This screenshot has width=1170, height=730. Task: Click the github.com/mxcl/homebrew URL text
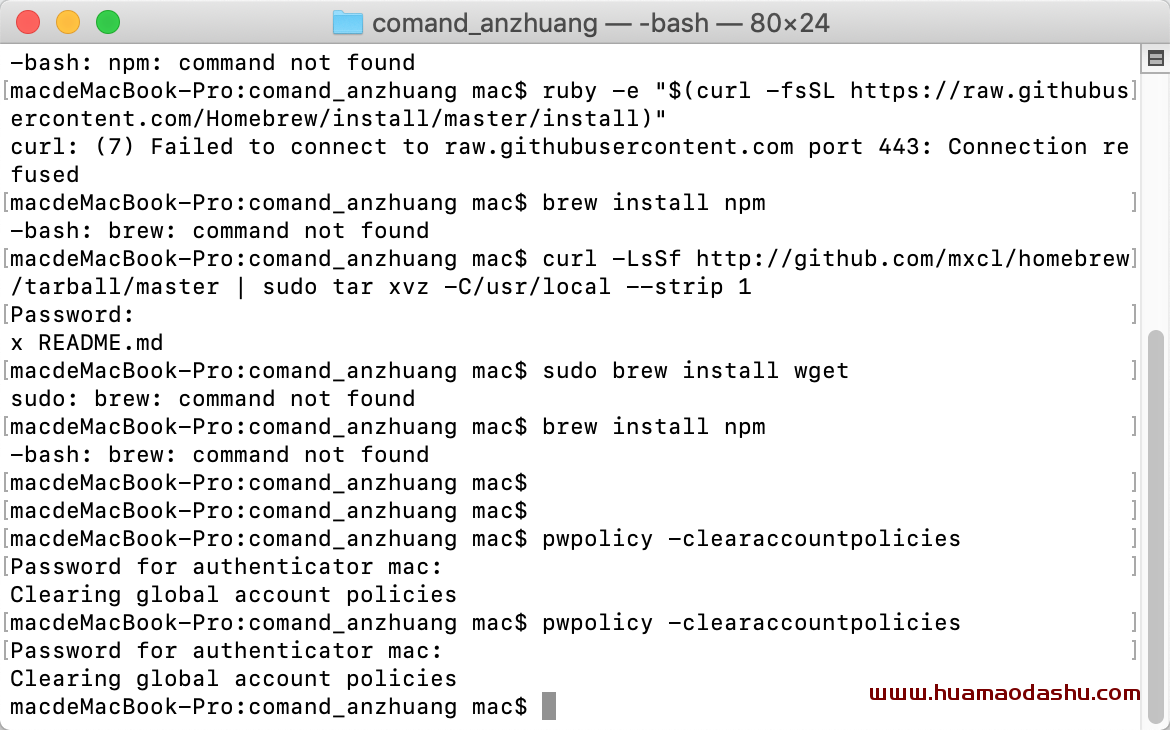pyautogui.click(x=913, y=259)
